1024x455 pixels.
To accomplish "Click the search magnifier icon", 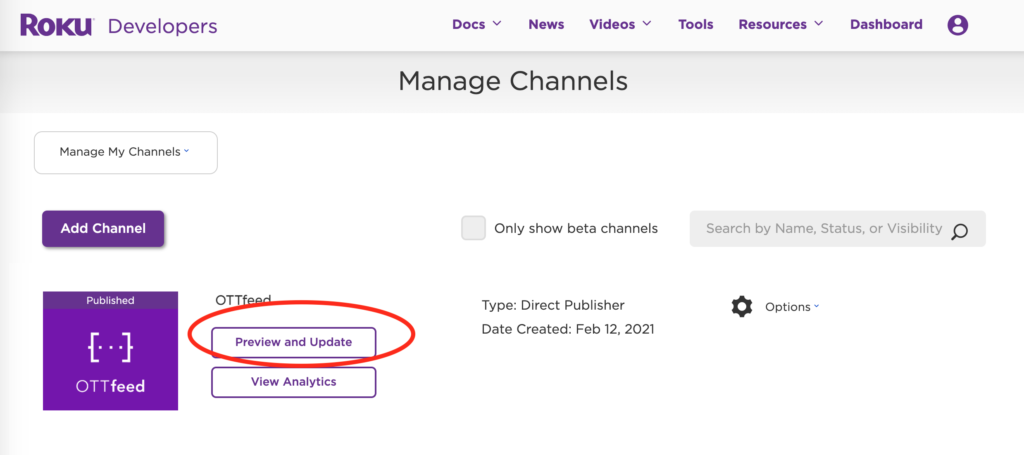I will pyautogui.click(x=959, y=231).
